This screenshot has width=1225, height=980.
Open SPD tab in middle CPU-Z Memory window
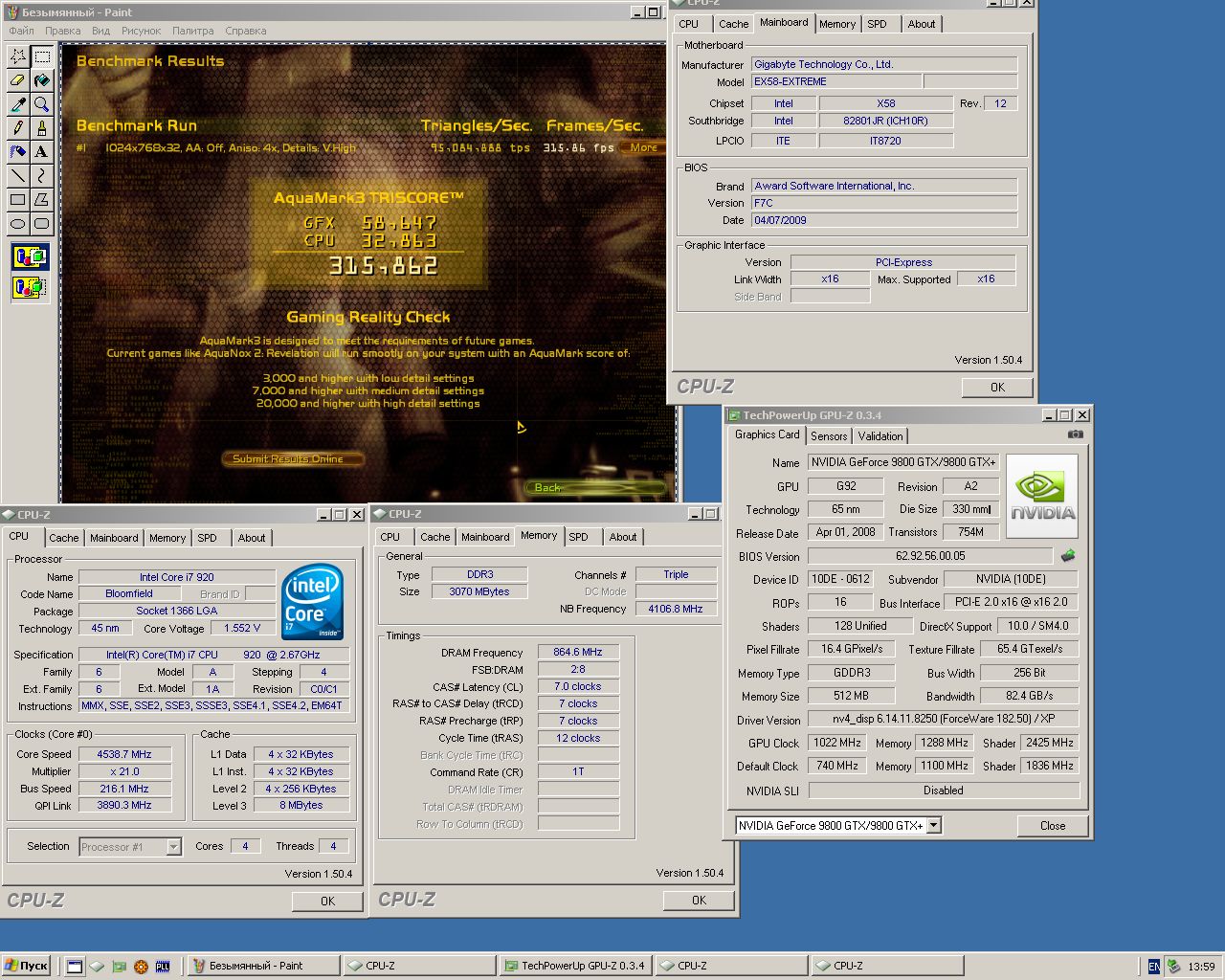[x=579, y=537]
